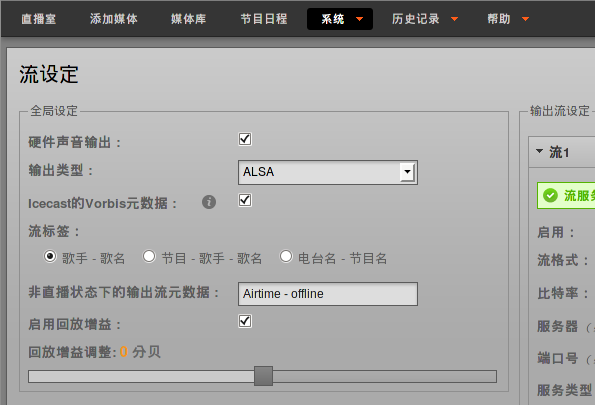
Task: Select the 歌手 - 歌名 radio option
Action: pos(50,256)
